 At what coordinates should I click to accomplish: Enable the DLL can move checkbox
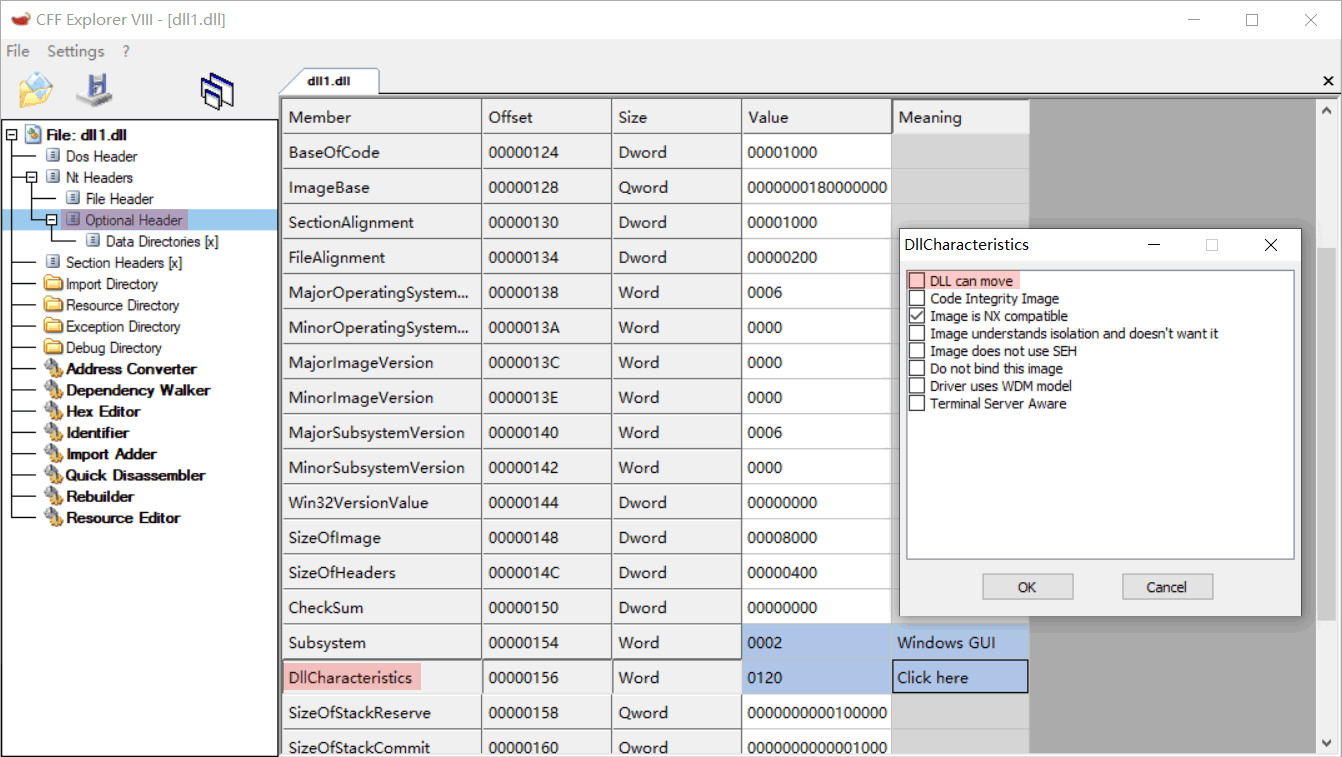[916, 281]
